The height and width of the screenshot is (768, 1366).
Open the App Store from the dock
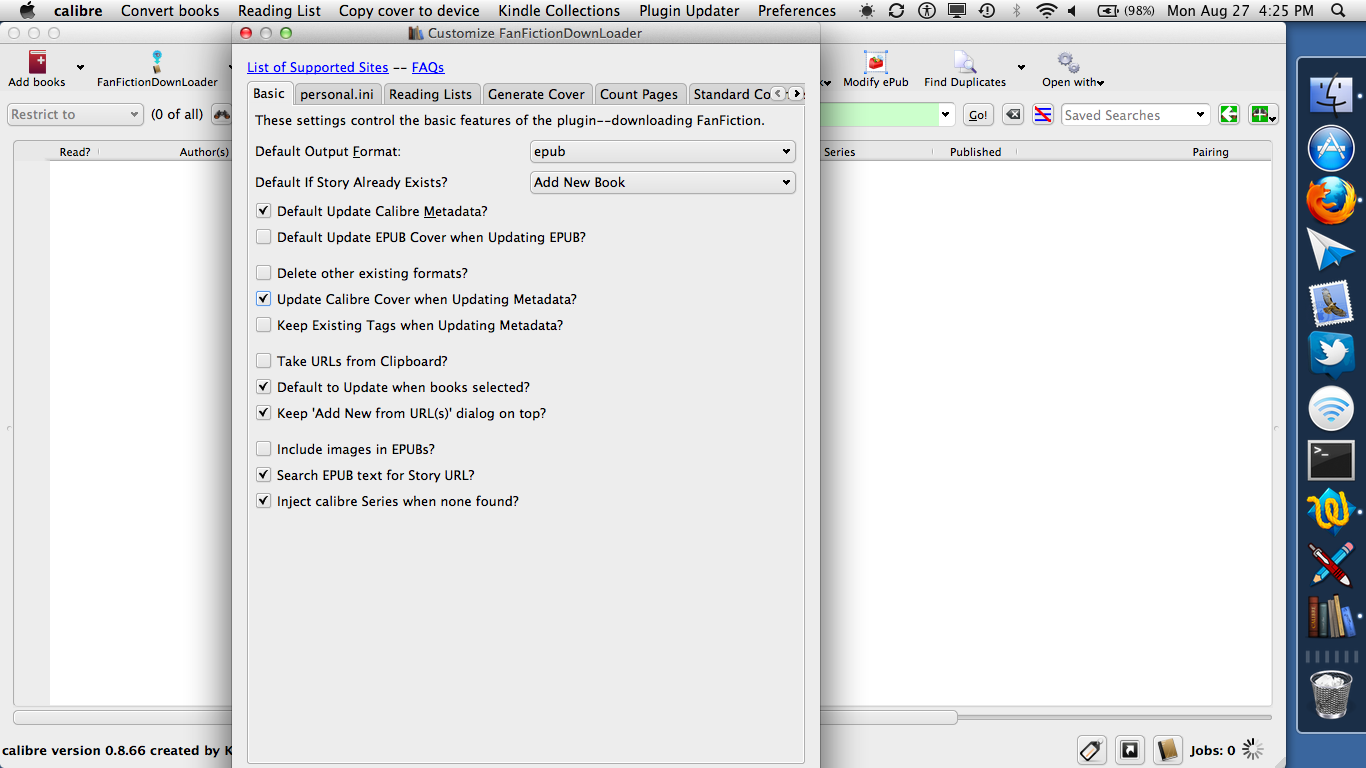tap(1331, 148)
